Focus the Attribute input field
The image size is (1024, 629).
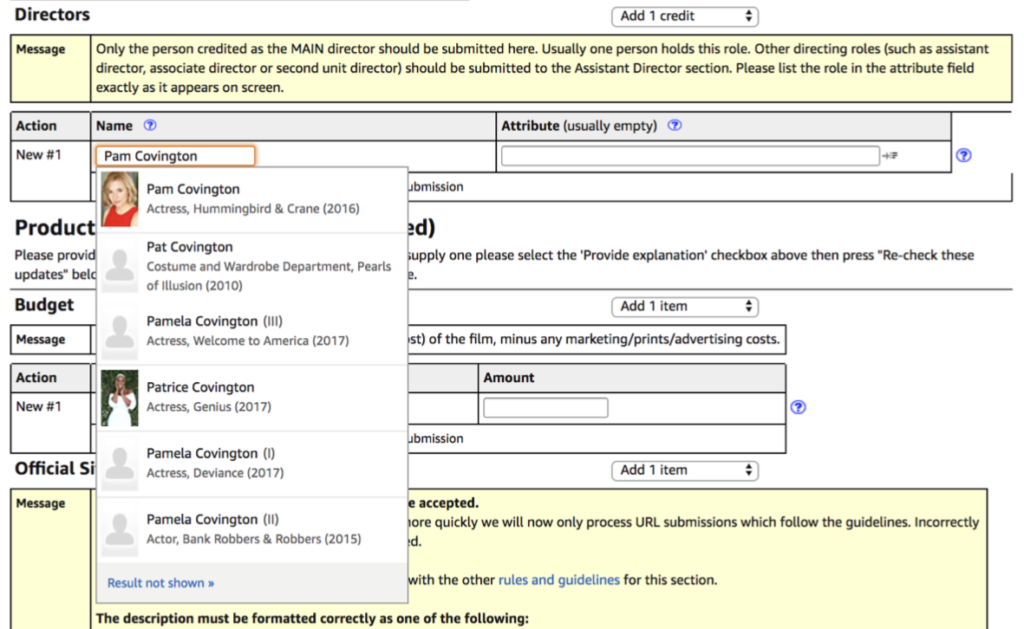coord(690,155)
